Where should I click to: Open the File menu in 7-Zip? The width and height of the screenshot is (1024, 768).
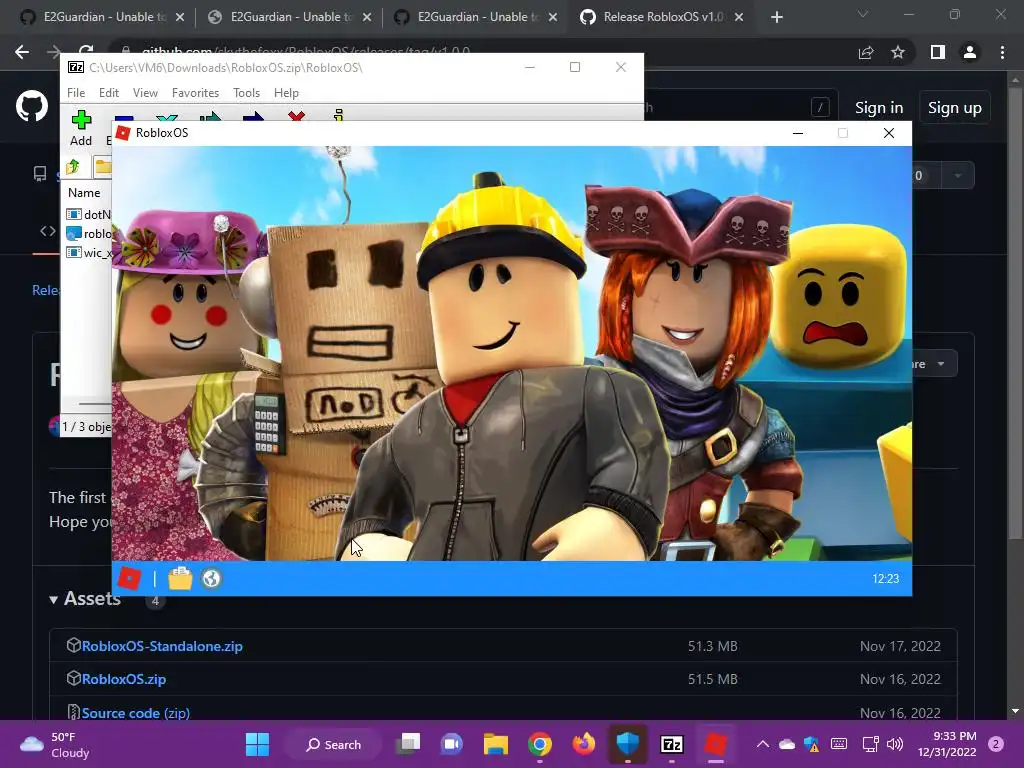coord(76,93)
